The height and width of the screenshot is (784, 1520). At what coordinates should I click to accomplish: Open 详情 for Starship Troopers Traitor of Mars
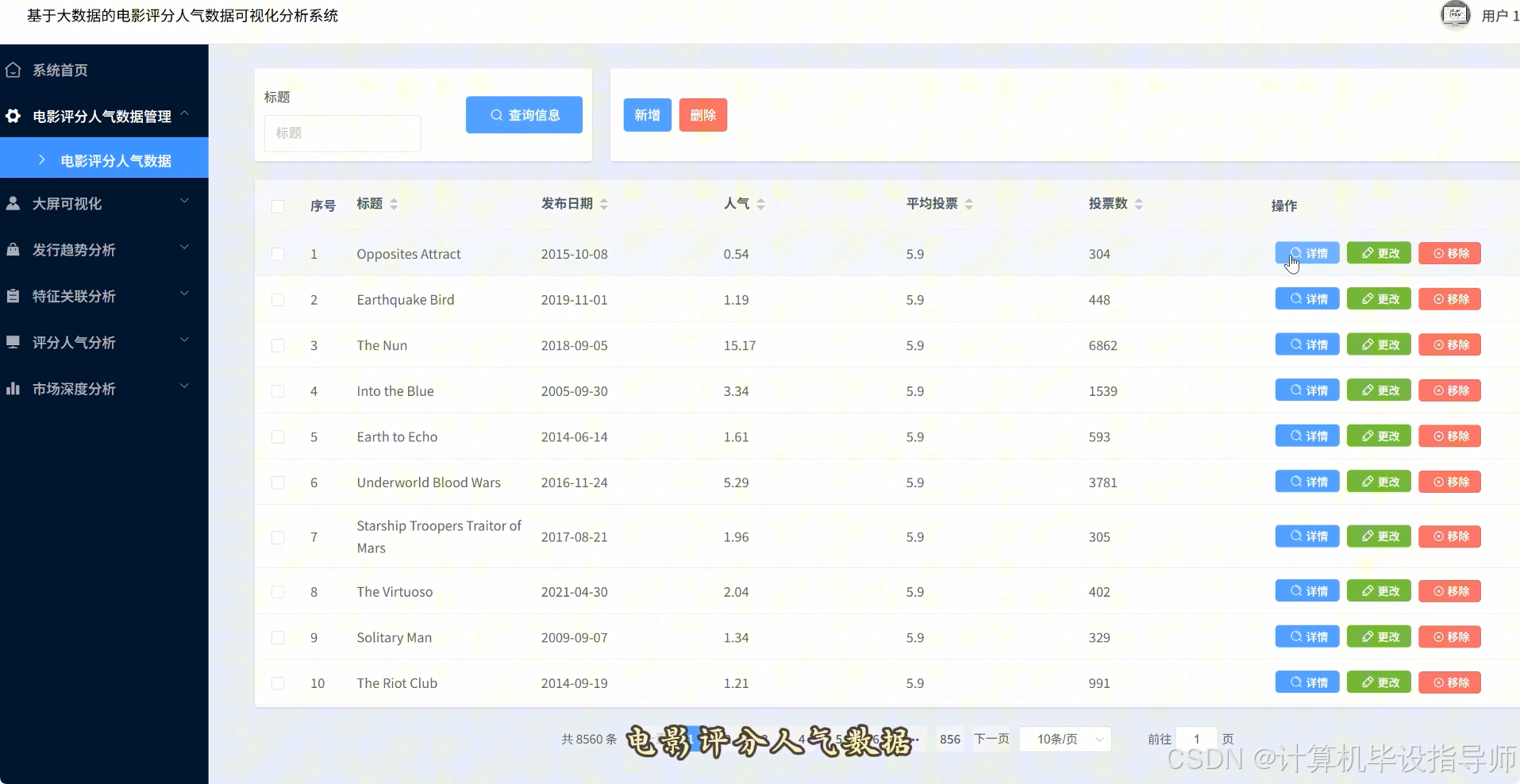click(1307, 536)
